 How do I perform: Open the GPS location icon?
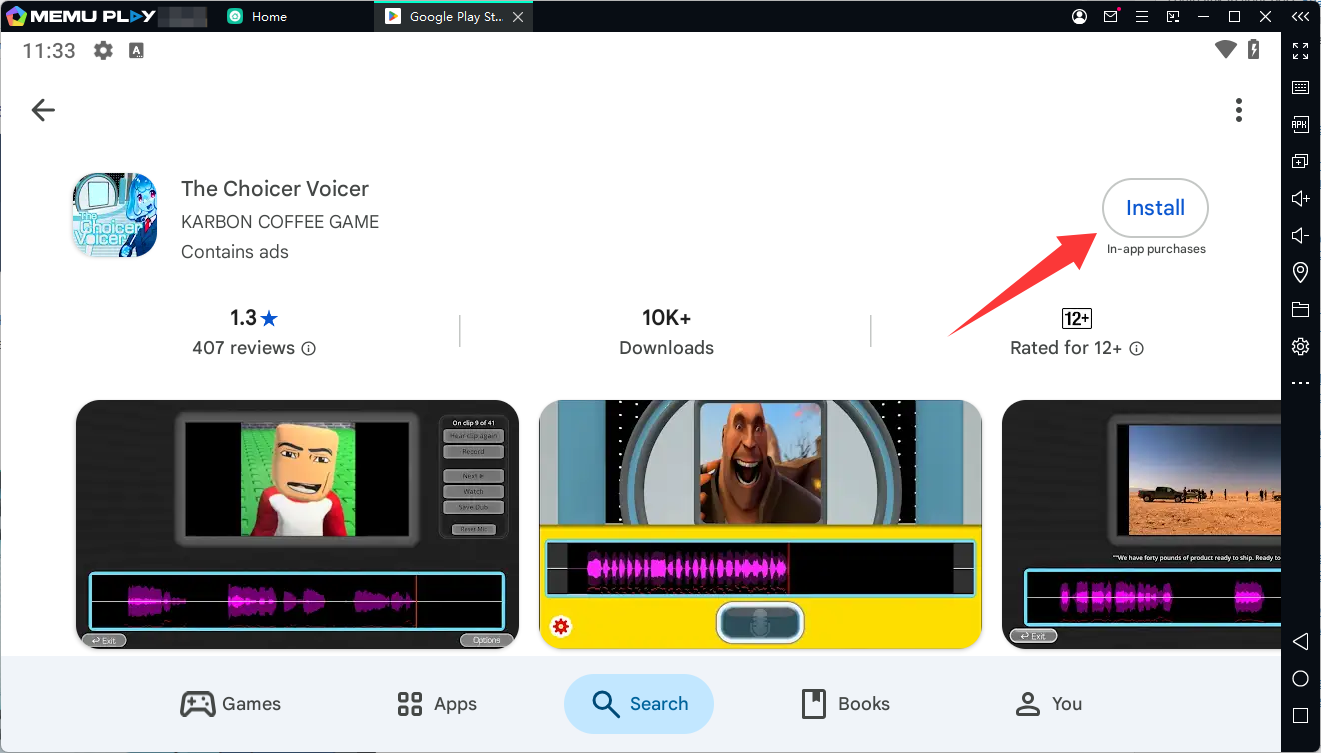[1301, 272]
